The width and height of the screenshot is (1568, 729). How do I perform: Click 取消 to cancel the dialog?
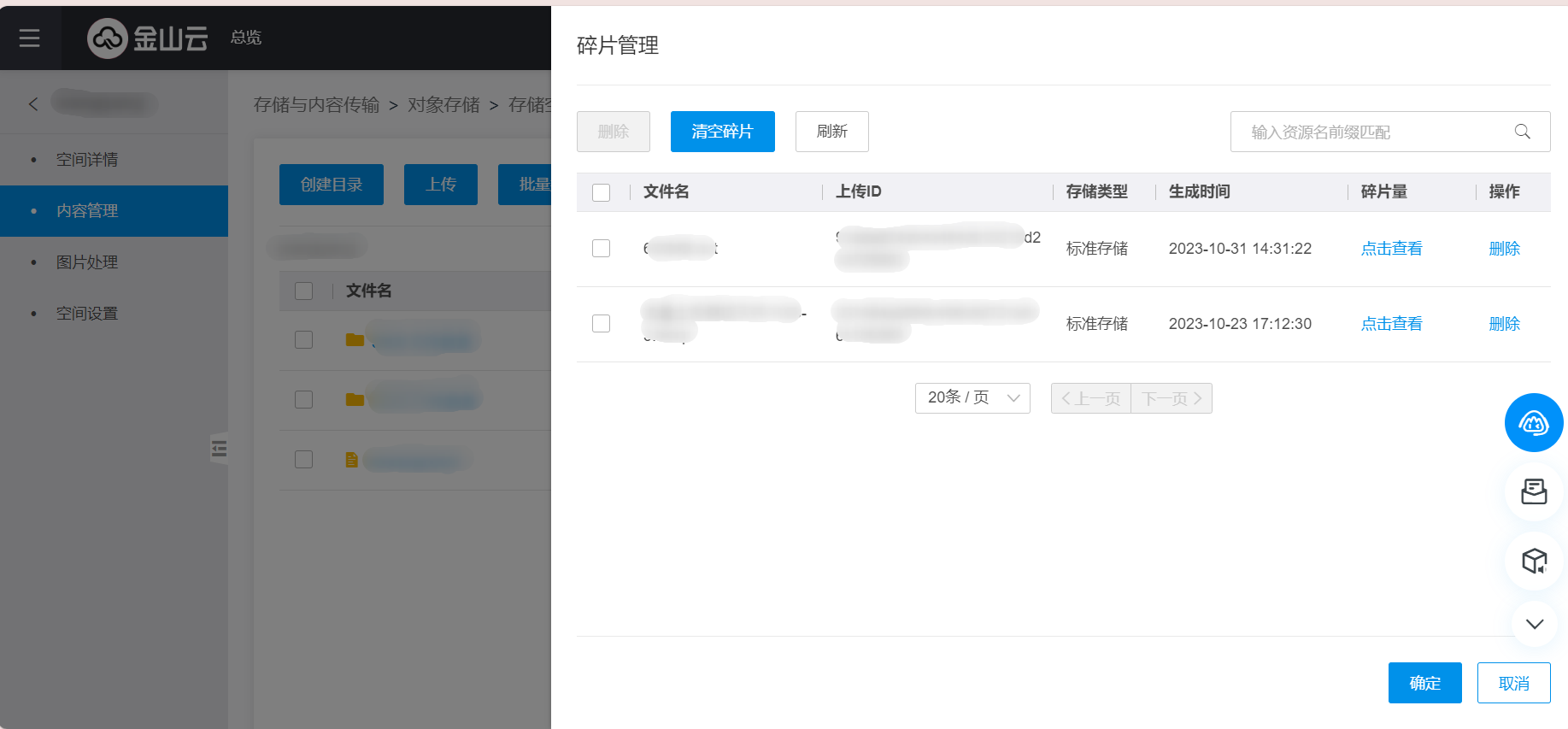[1514, 683]
